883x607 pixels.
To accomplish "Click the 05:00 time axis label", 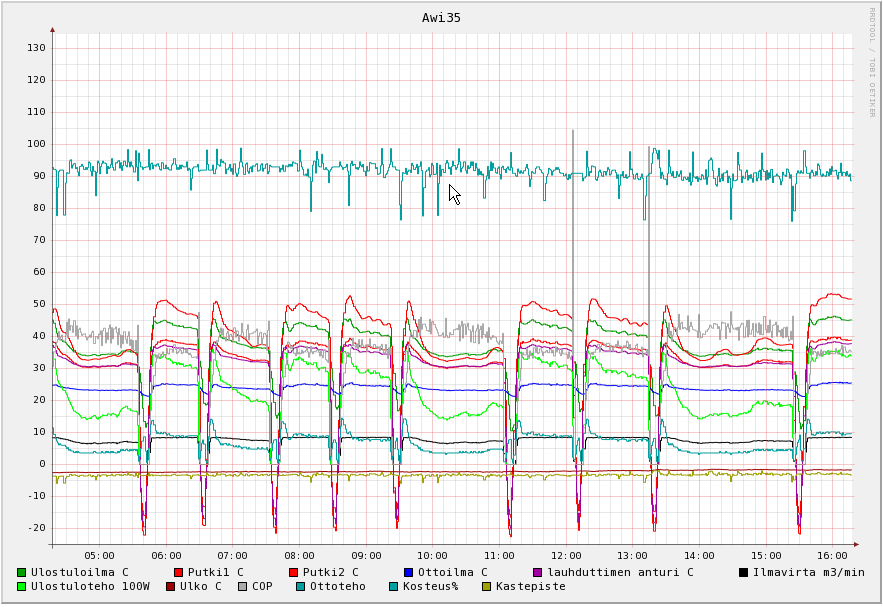I will 99,555.
